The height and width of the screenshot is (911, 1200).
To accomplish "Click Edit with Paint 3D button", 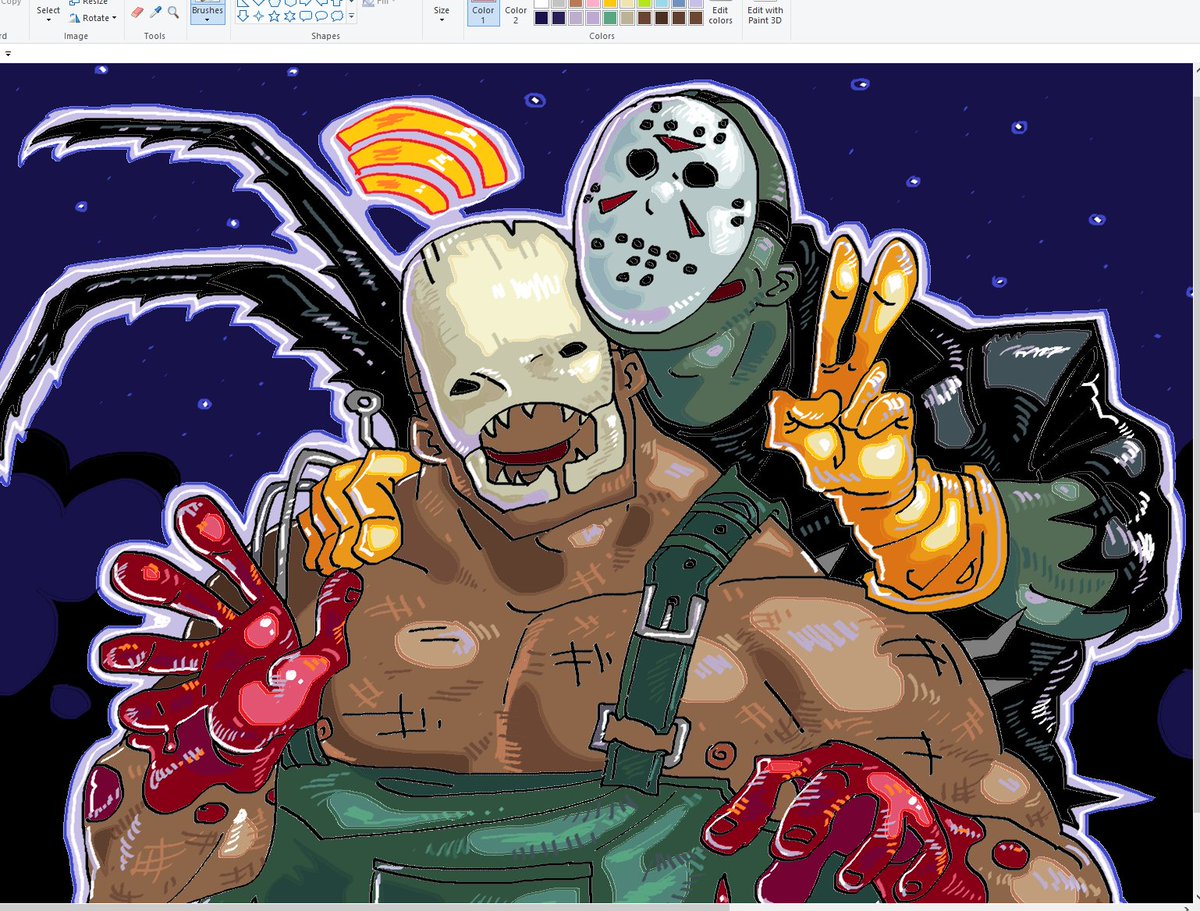I will point(765,14).
